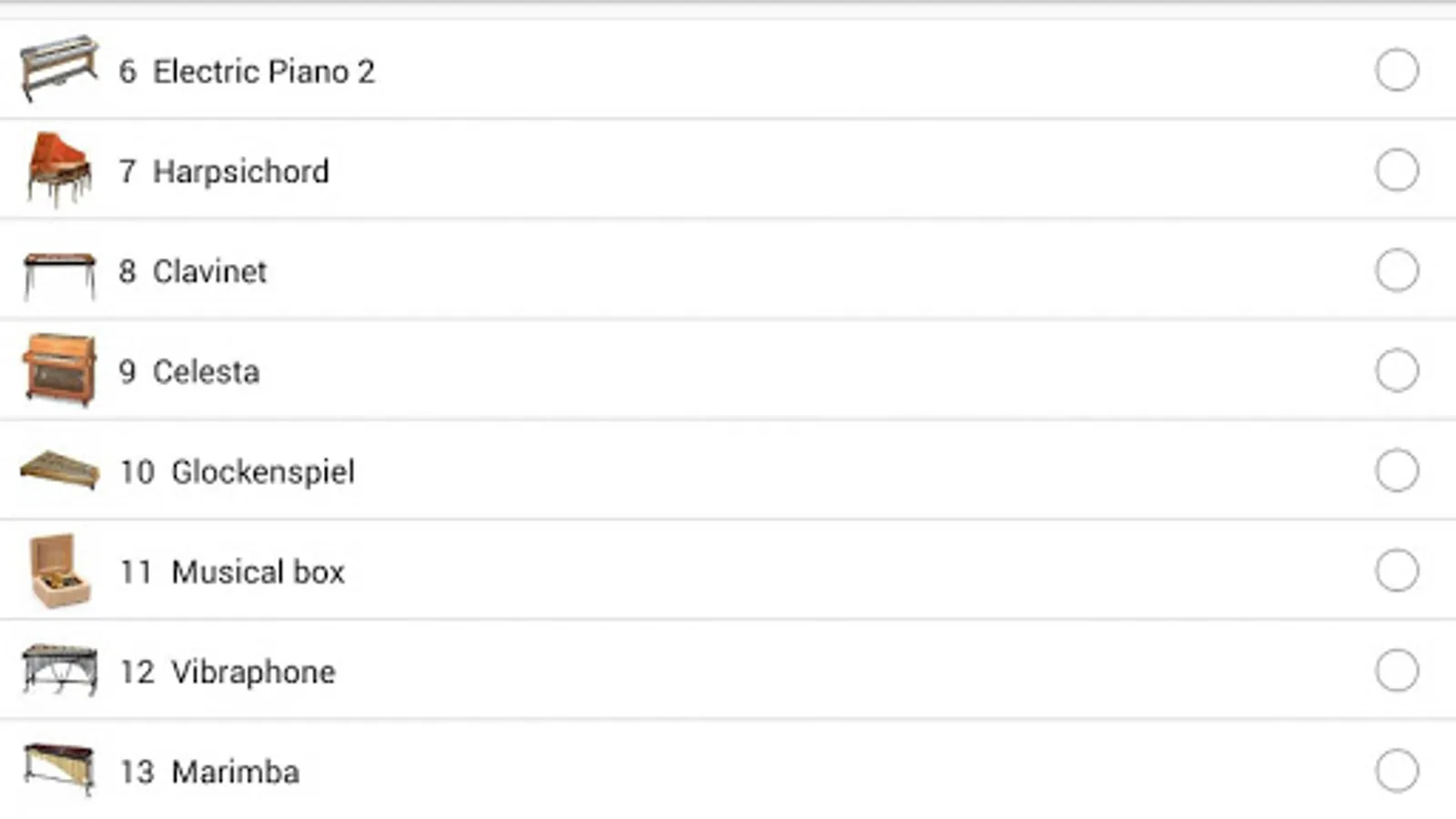This screenshot has height=819, width=1456.
Task: Click the Glockenspiel instrument icon
Action: click(59, 470)
